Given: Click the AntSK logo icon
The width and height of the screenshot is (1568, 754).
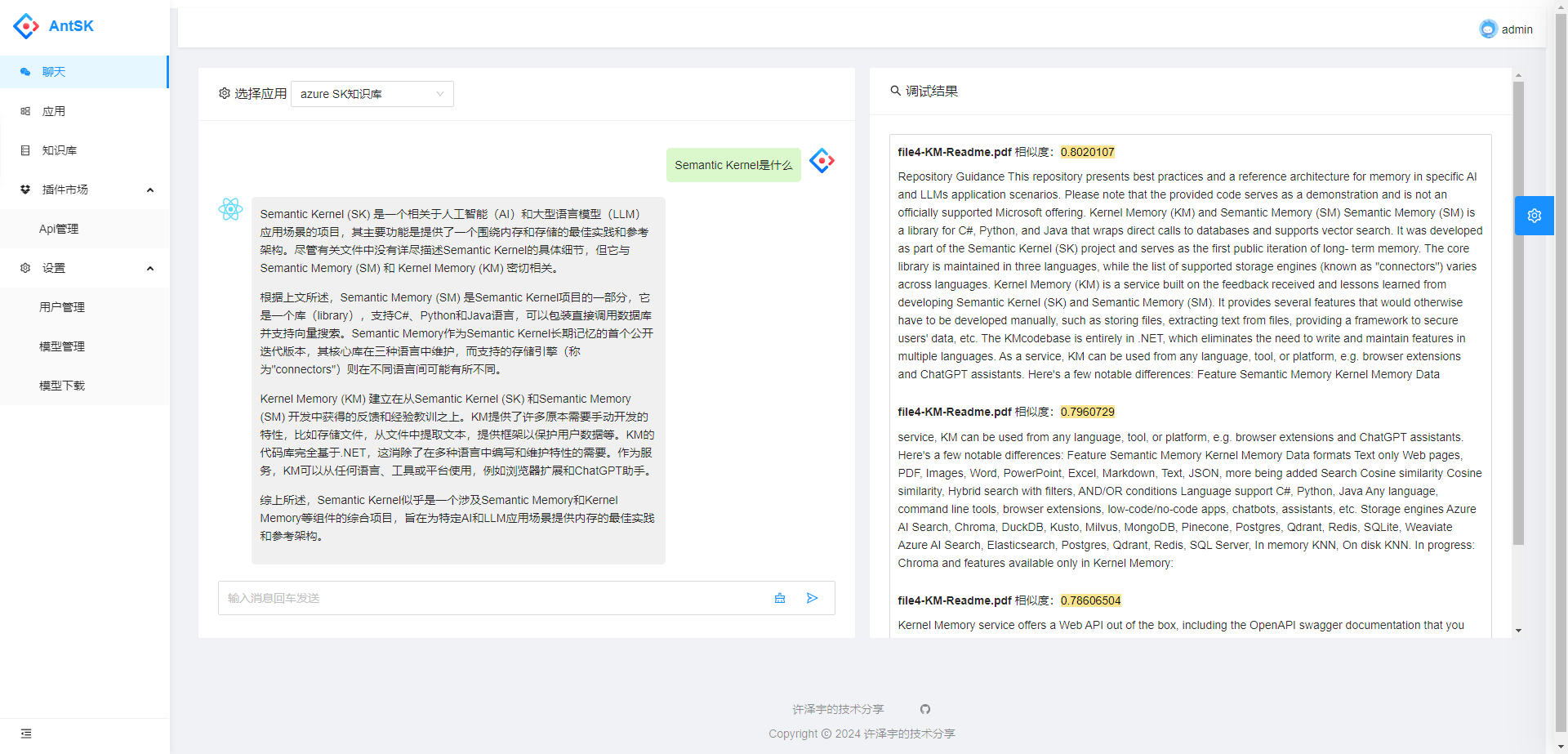Looking at the screenshot, I should click(x=26, y=26).
